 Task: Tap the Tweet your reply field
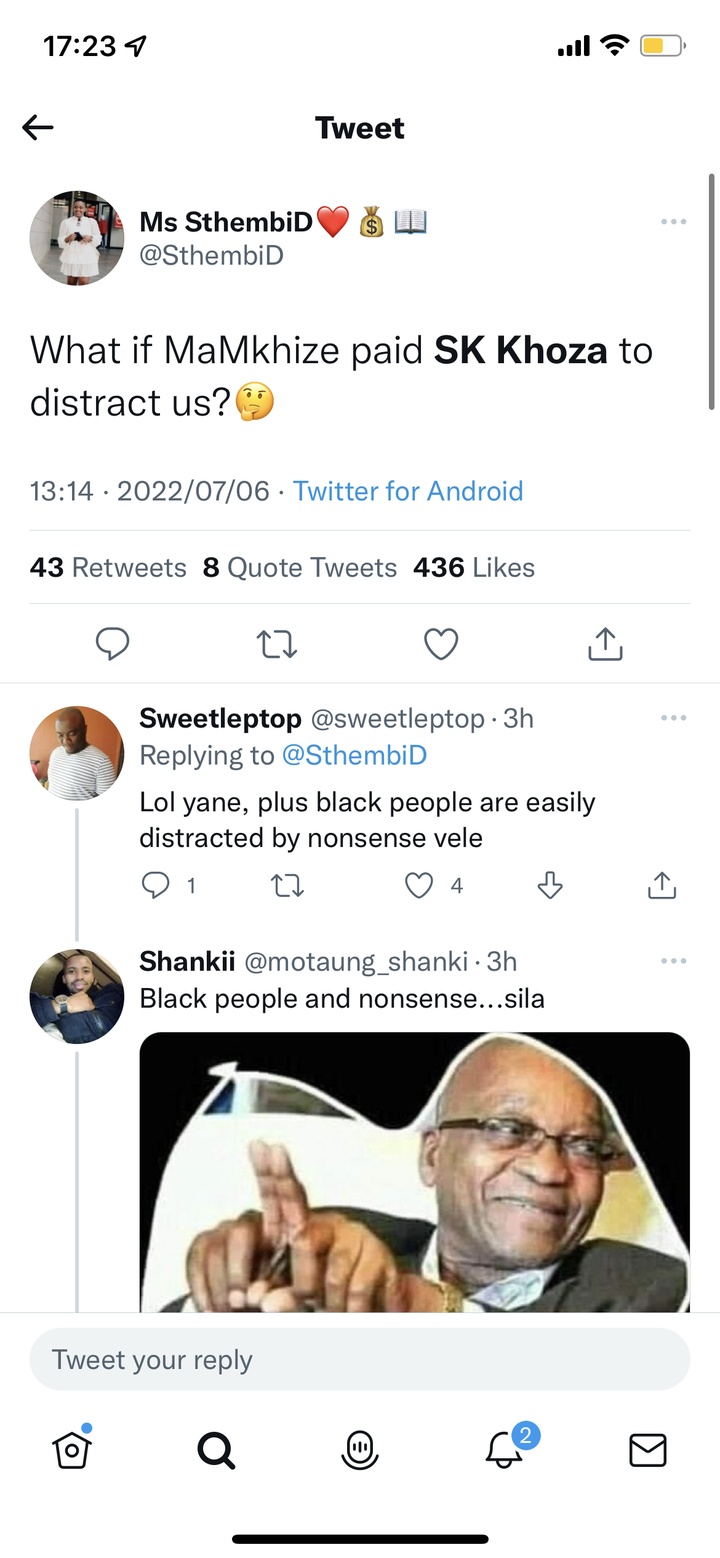(x=360, y=1359)
